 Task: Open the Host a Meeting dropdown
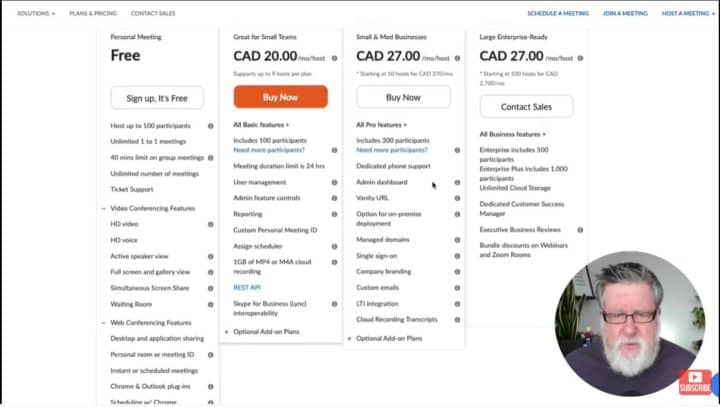pos(690,14)
